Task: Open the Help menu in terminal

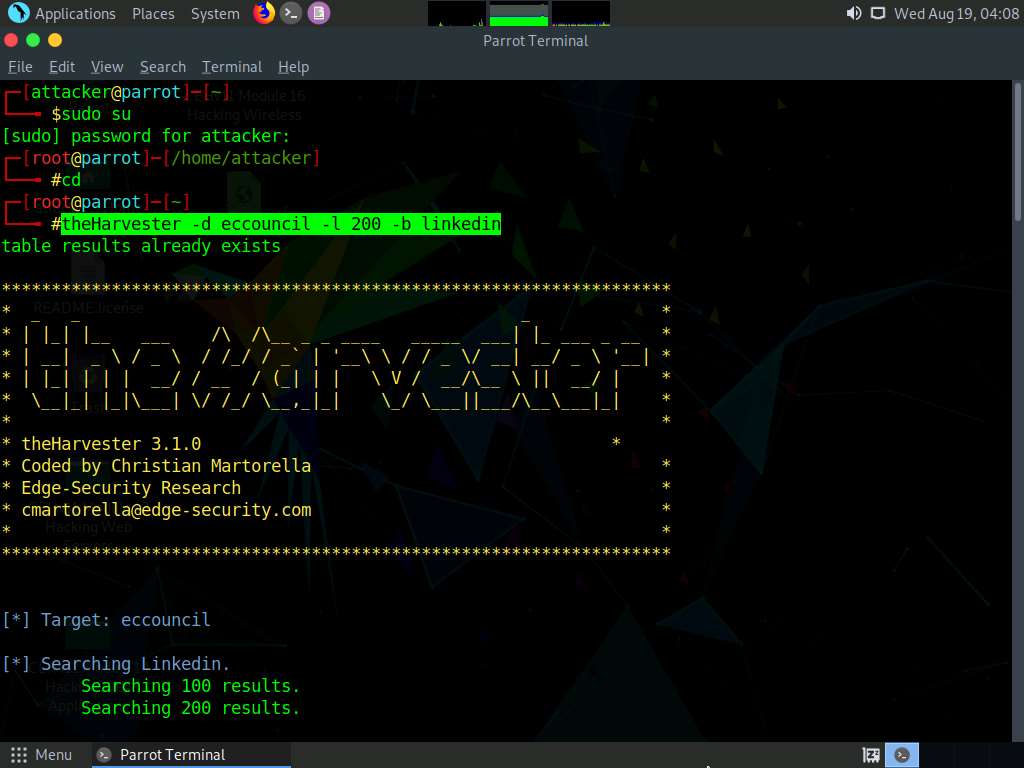Action: click(x=293, y=67)
